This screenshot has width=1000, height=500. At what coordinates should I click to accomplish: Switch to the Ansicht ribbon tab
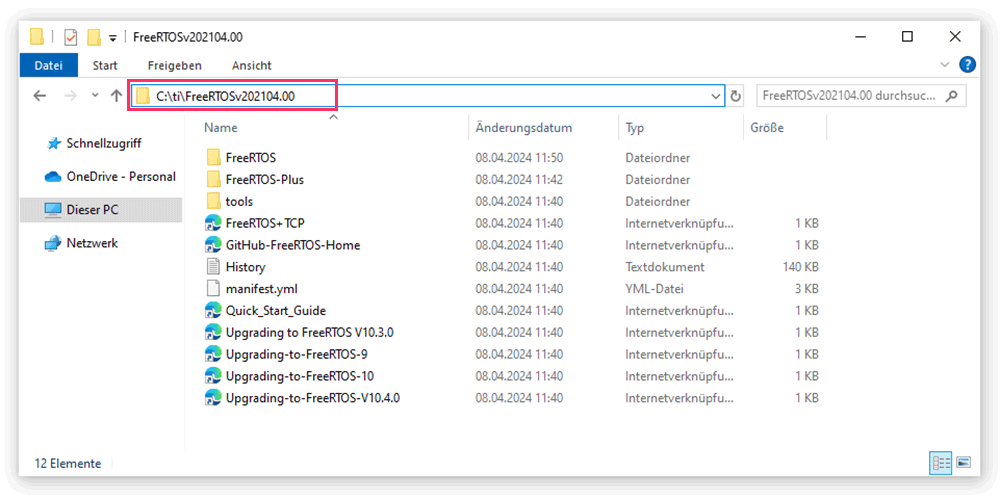click(x=251, y=65)
